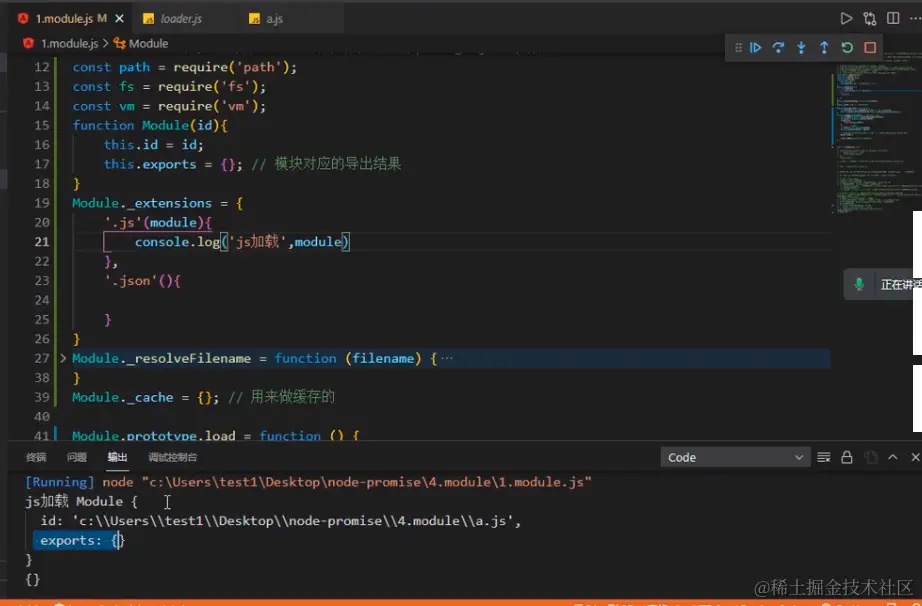
Task: Continue debugging
Action: pos(756,48)
